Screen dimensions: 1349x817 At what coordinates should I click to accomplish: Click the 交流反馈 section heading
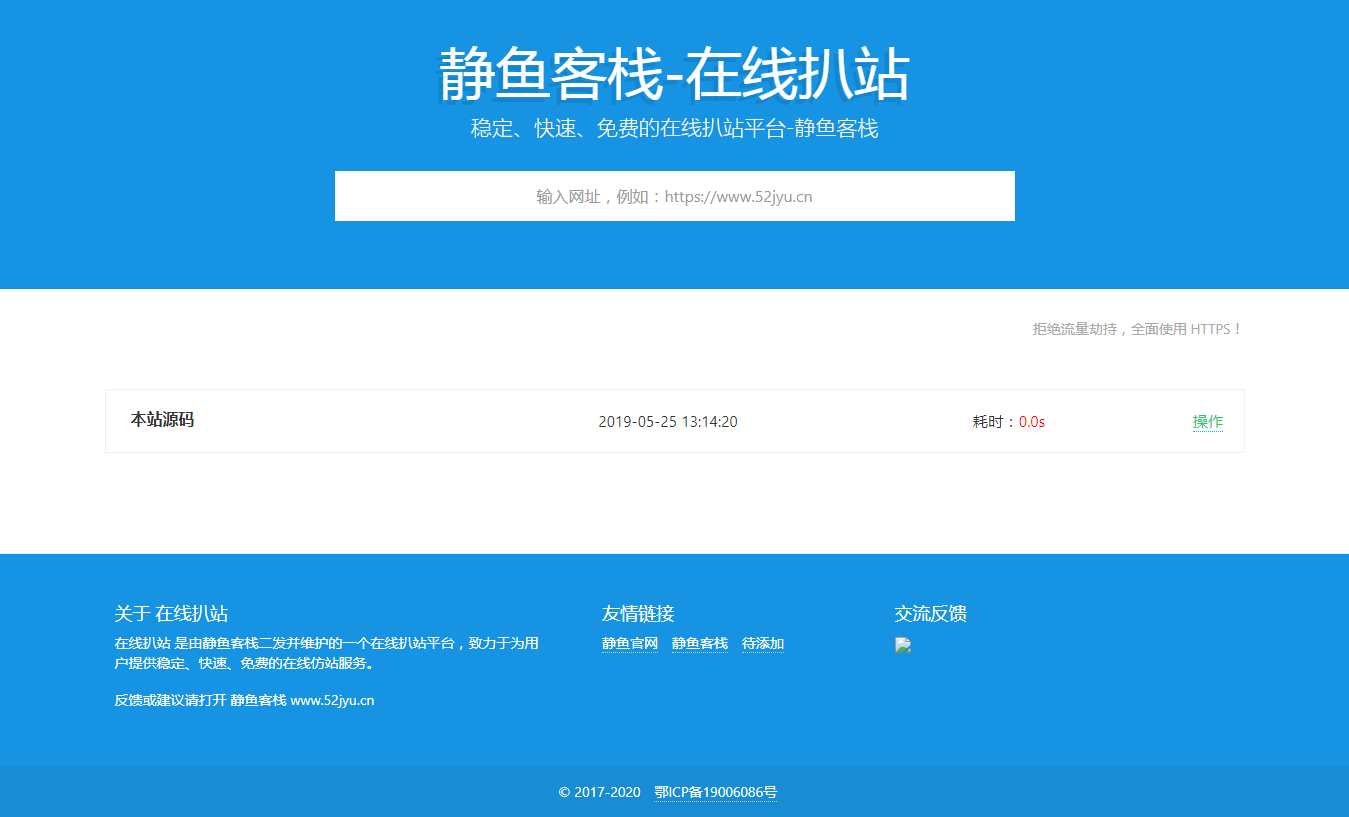[932, 613]
